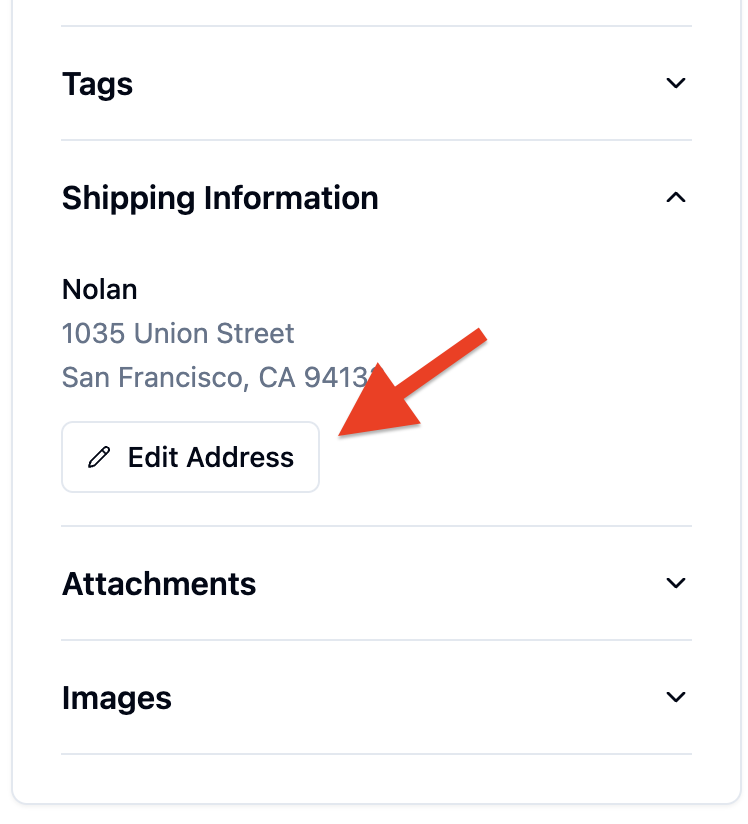The height and width of the screenshot is (824, 748).
Task: Open the Attachments section heading
Action: point(159,584)
